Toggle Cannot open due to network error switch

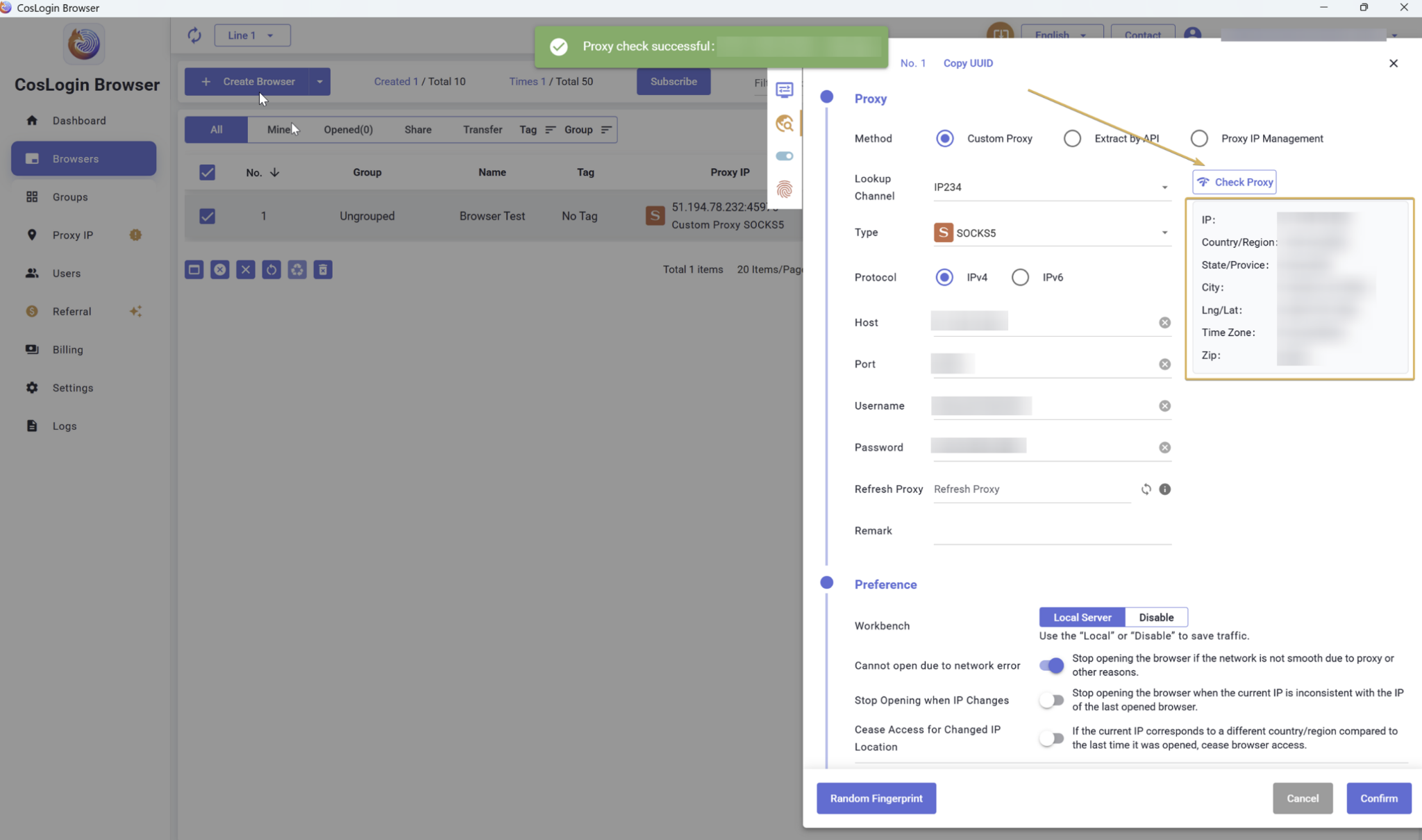1051,666
